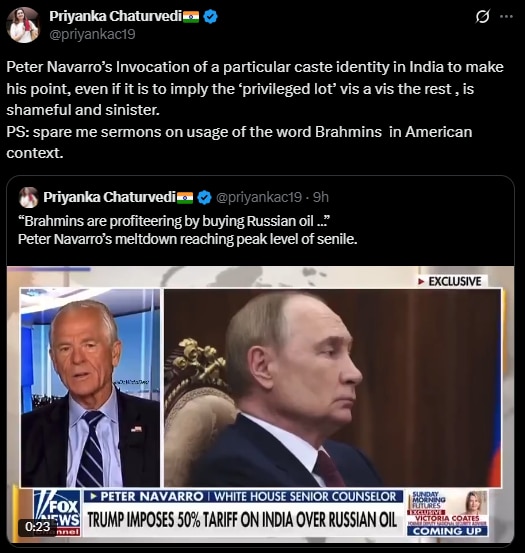Click the Coming Up Victoria Coates panel
The width and height of the screenshot is (525, 553).
(x=447, y=513)
